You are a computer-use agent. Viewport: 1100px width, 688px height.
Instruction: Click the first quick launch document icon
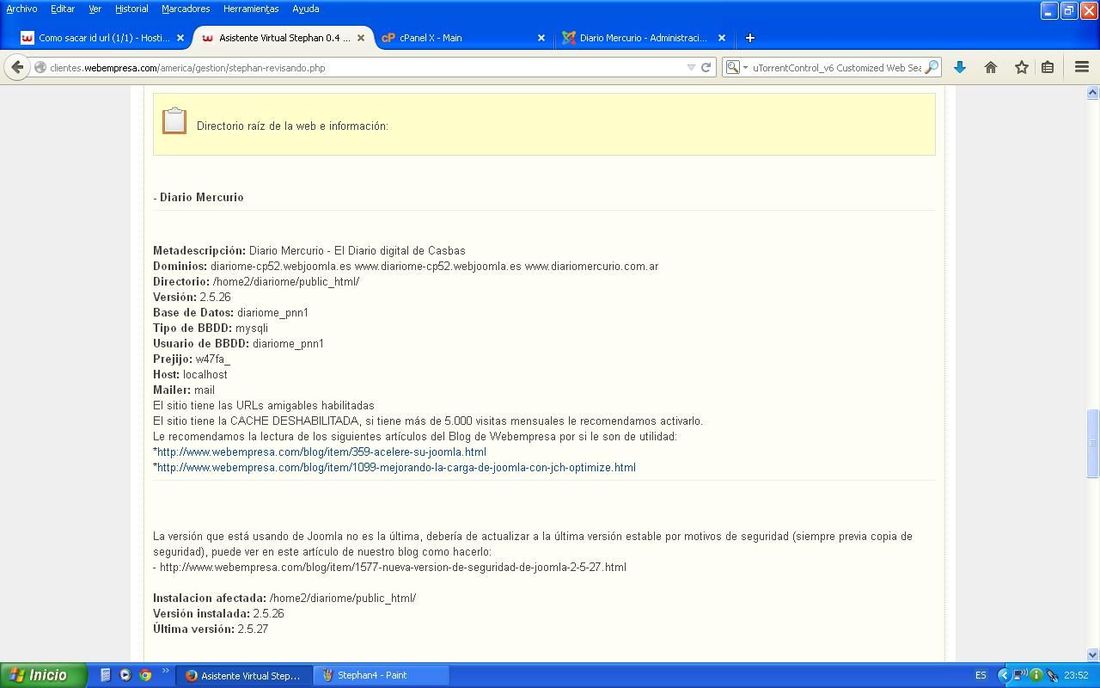pos(105,675)
